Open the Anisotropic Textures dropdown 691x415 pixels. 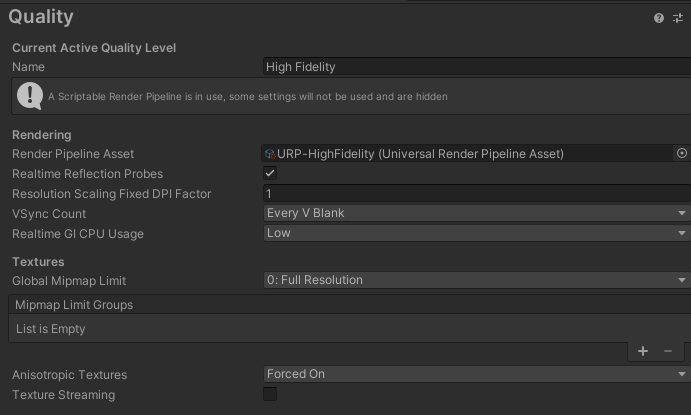tap(477, 374)
